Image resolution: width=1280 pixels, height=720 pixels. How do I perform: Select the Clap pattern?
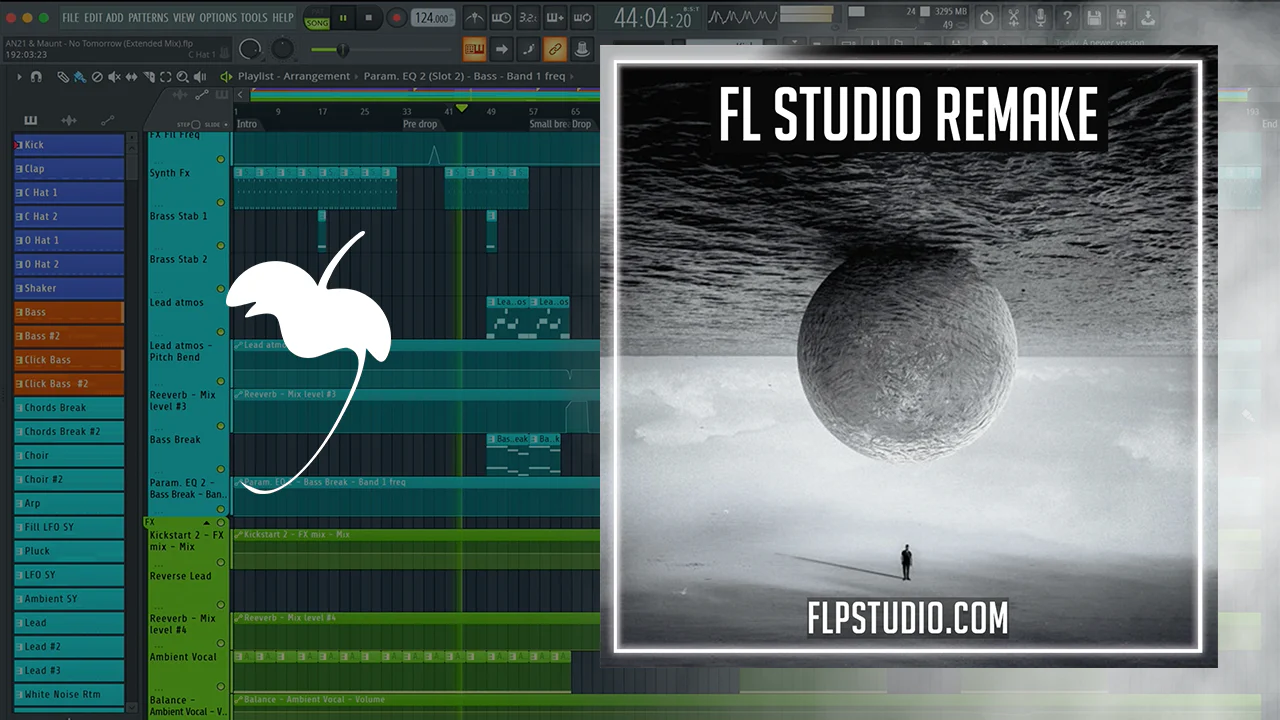(69, 169)
